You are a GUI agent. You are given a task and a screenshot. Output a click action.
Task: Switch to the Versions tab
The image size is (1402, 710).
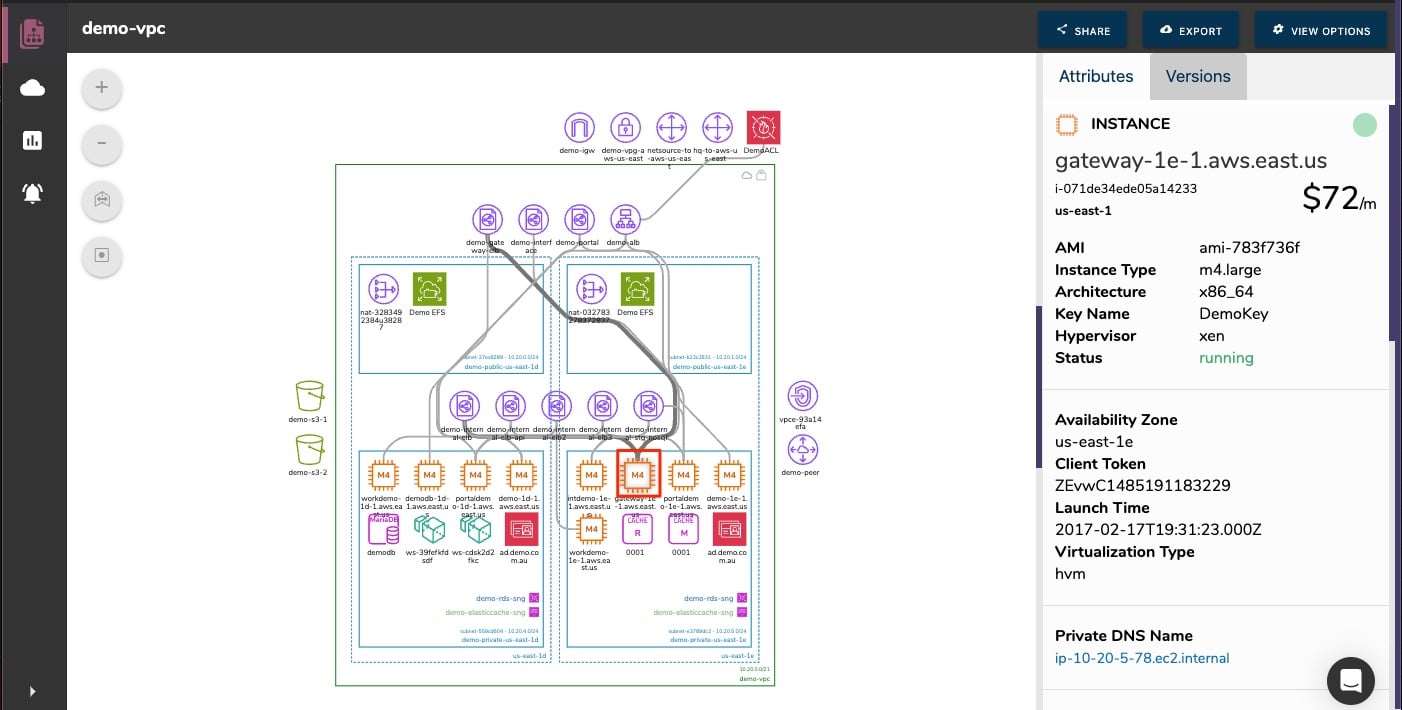(1198, 76)
